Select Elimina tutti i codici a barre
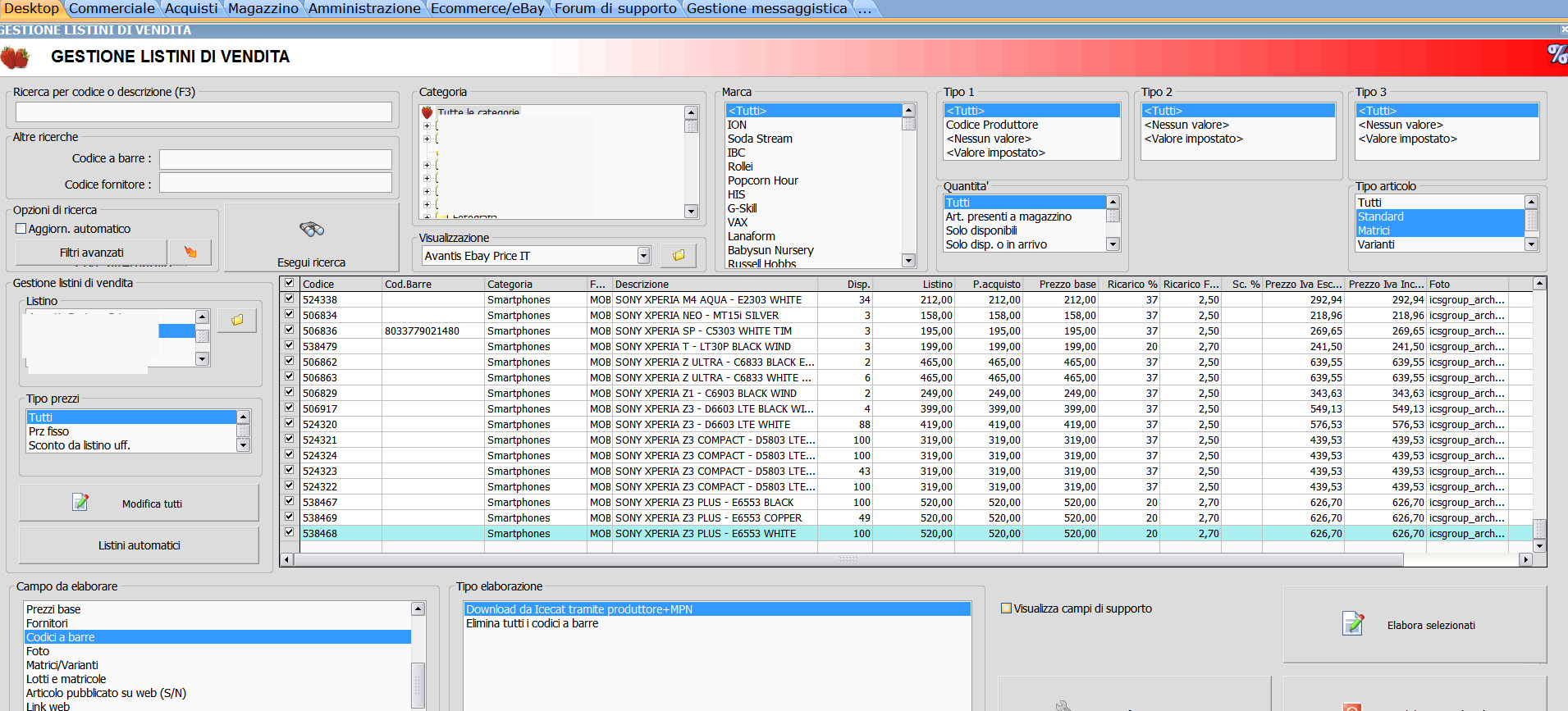 point(533,623)
